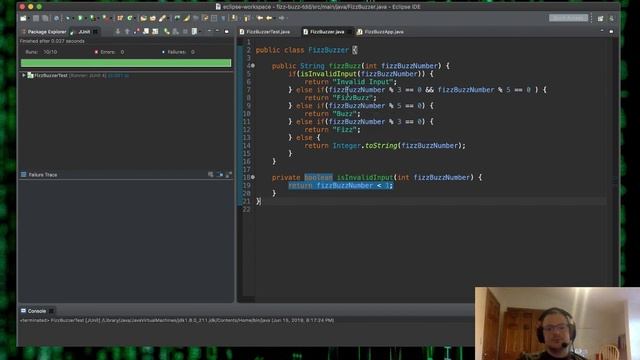Viewport: 640px width, 360px height.
Task: Click the New file wizard icon
Action: click(x=23, y=18)
